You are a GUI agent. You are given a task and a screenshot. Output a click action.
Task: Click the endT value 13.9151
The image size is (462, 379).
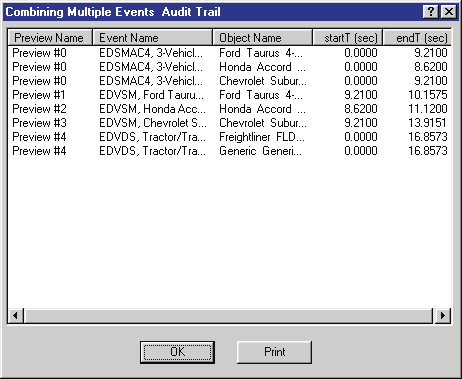tap(427, 123)
